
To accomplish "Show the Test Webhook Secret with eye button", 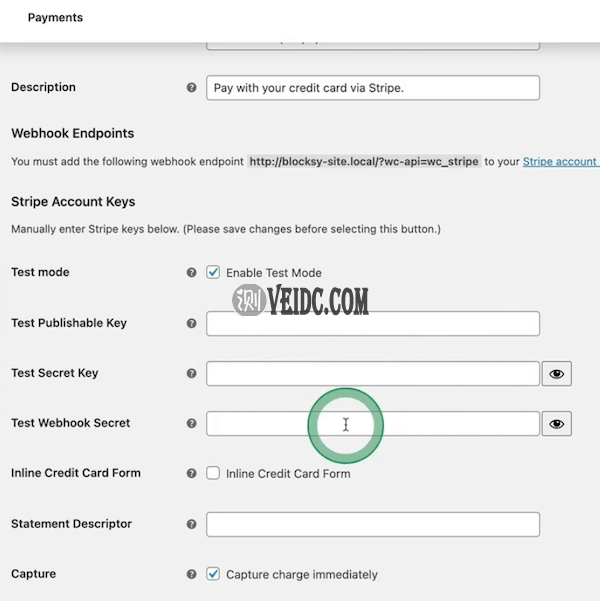I will pyautogui.click(x=557, y=424).
